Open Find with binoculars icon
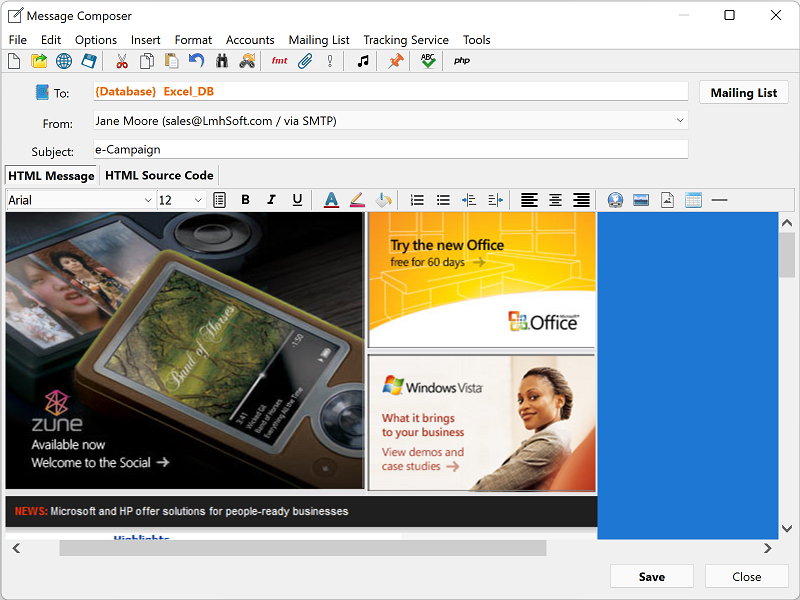This screenshot has width=800, height=600. pyautogui.click(x=221, y=61)
